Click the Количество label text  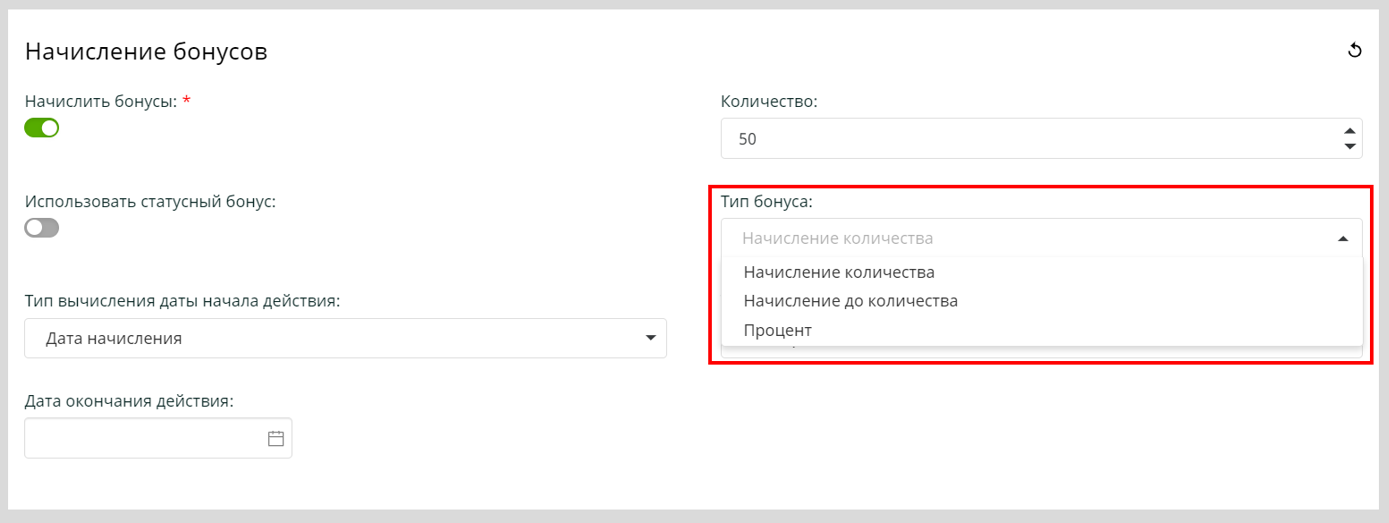[x=769, y=101]
